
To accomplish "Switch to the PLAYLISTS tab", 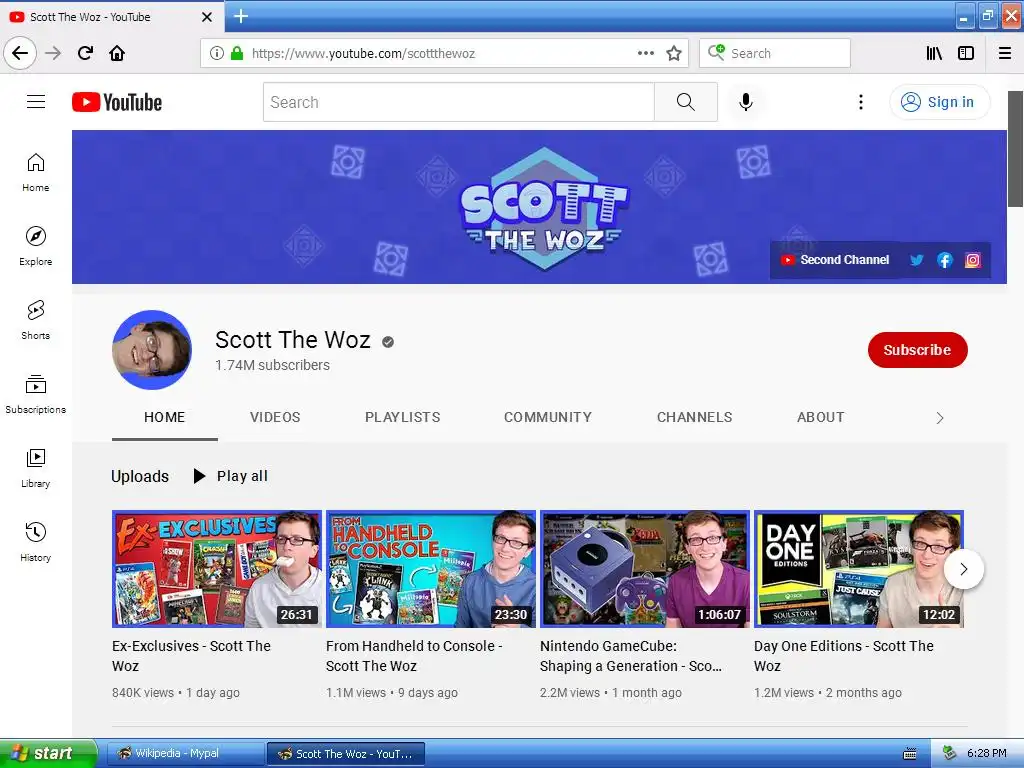I will point(402,417).
